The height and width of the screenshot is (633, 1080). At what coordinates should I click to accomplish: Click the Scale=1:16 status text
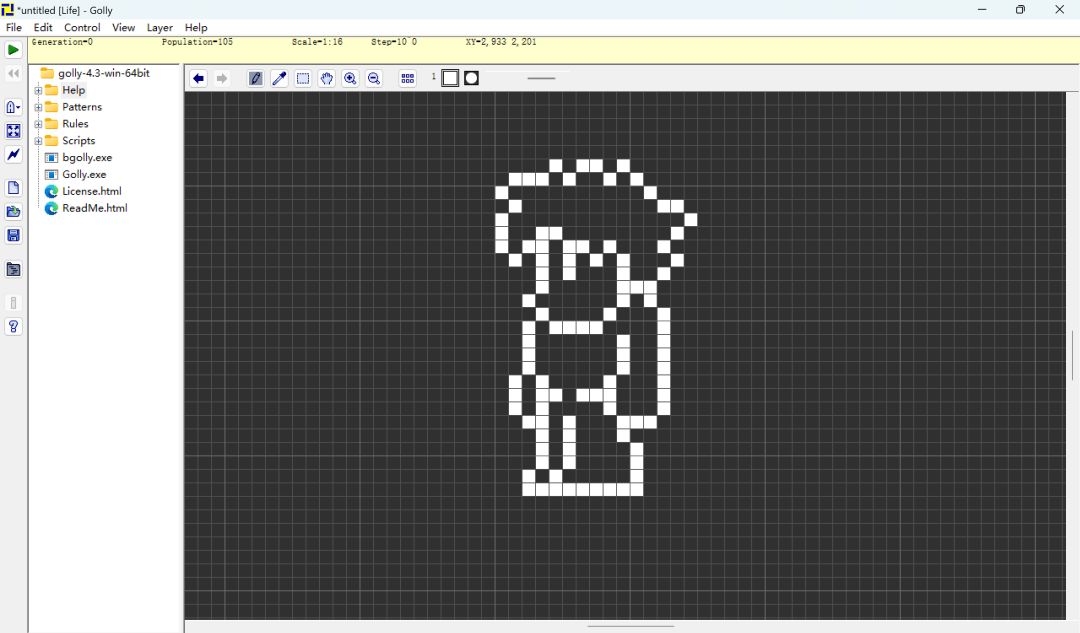tap(317, 42)
